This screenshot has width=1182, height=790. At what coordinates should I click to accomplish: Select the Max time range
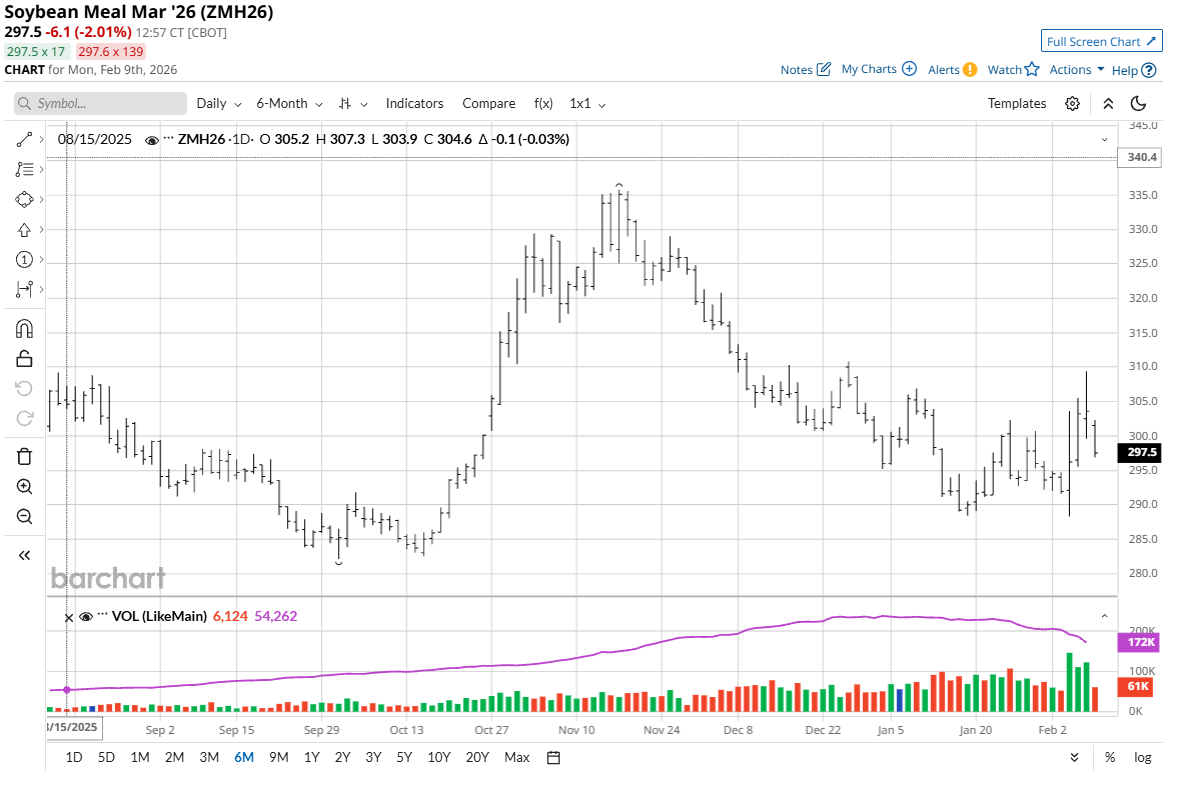[517, 758]
